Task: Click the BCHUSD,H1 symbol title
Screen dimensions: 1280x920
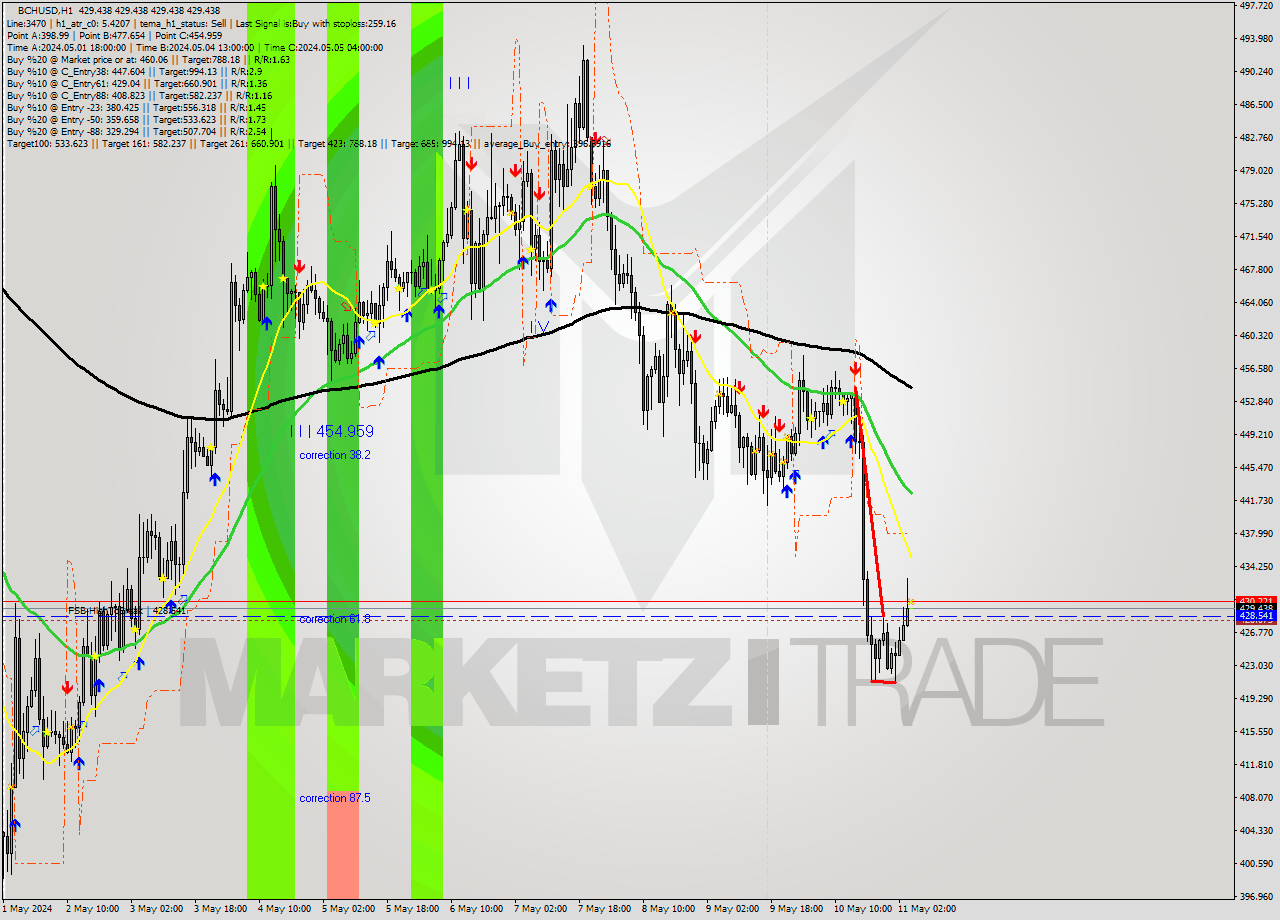Action: coord(46,10)
